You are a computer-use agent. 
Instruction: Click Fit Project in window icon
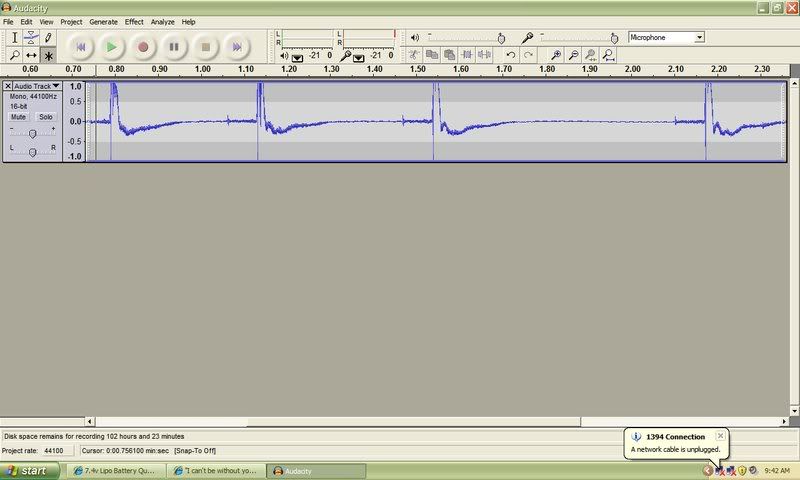(608, 55)
